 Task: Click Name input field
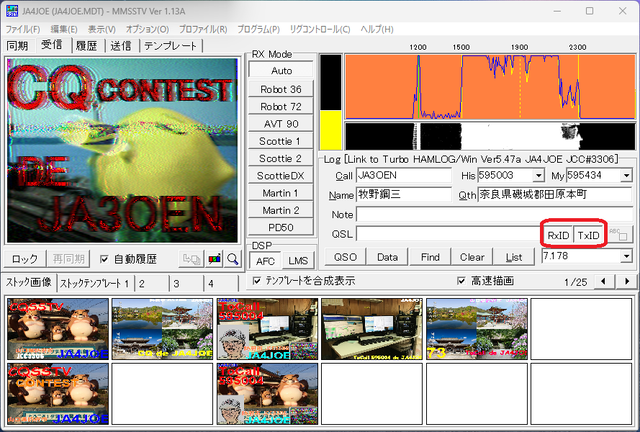coord(404,195)
